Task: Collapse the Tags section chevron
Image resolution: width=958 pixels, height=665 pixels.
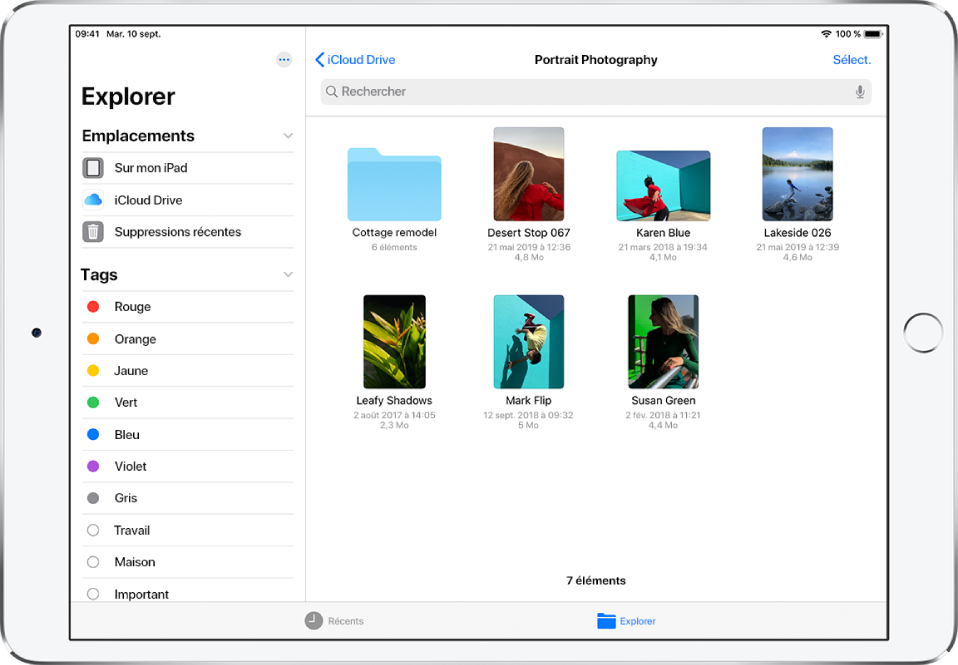Action: [288, 274]
